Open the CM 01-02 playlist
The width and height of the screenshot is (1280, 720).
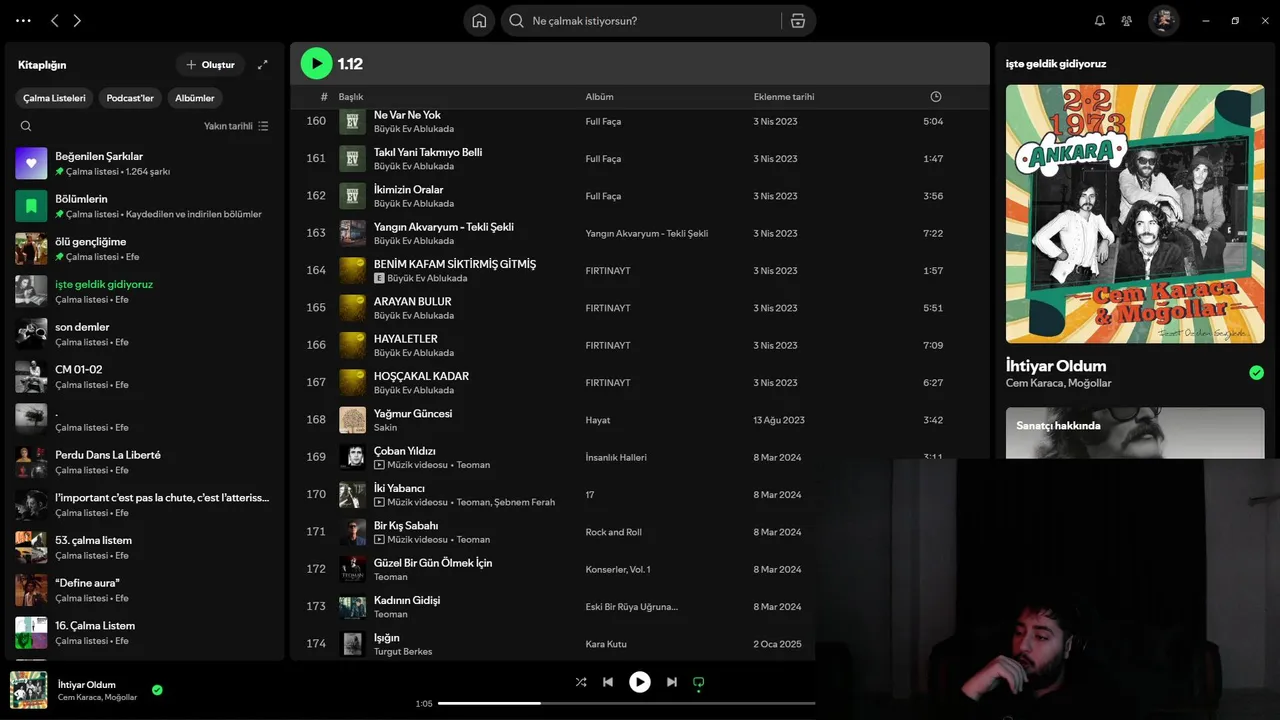click(145, 376)
